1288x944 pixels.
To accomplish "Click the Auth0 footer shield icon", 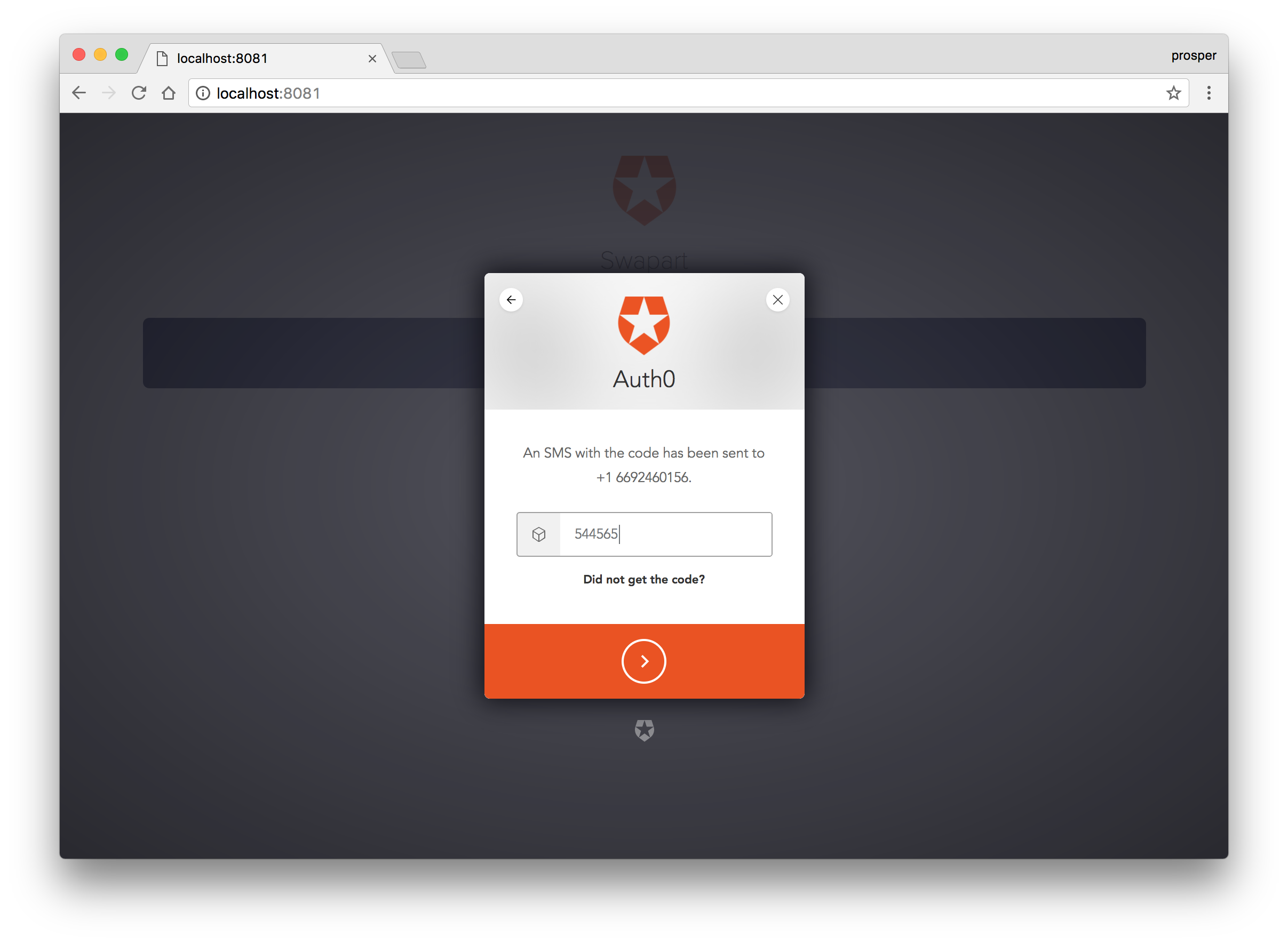I will (x=644, y=728).
